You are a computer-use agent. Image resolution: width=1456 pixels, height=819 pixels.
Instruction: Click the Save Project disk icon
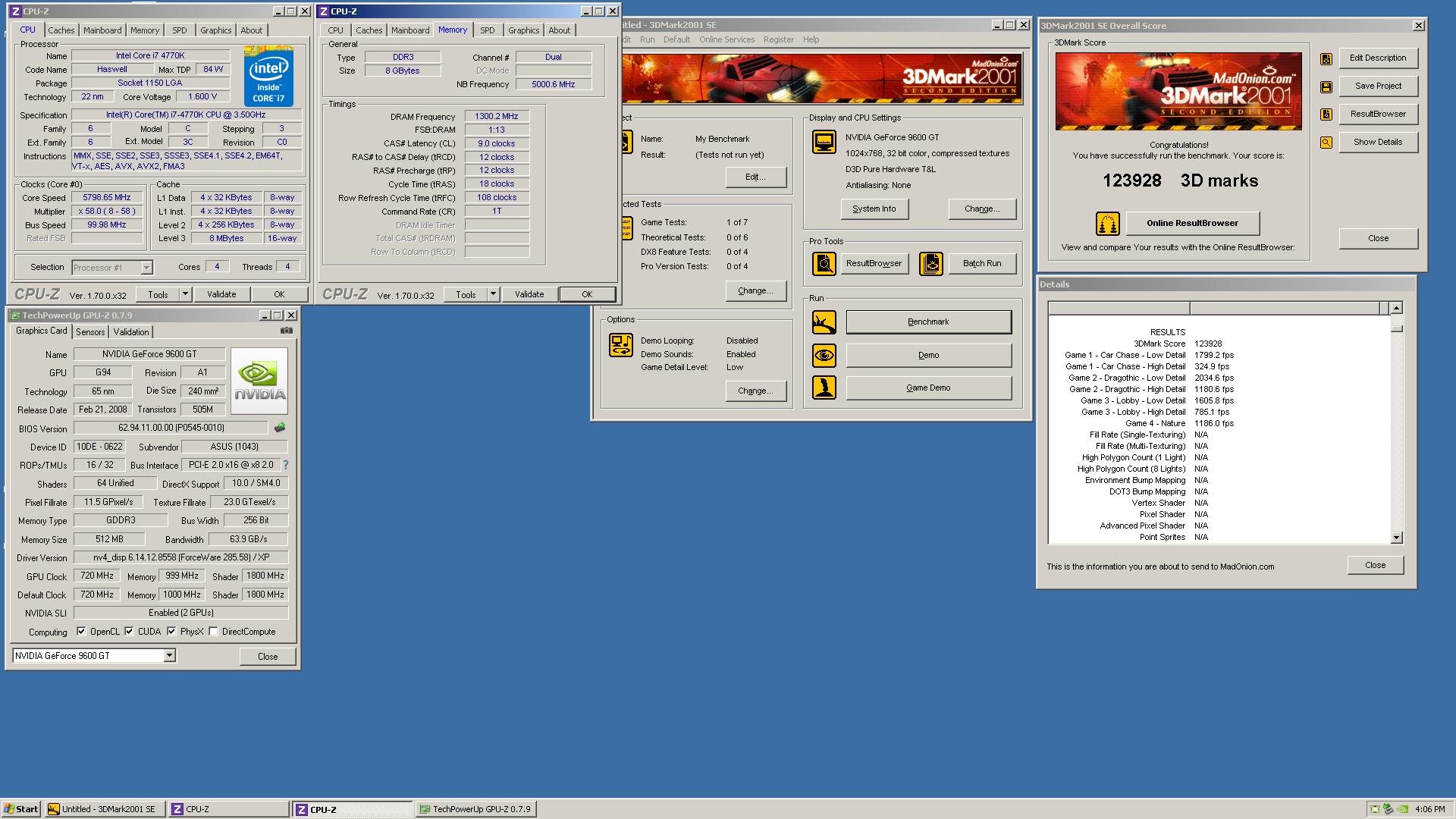click(x=1326, y=86)
